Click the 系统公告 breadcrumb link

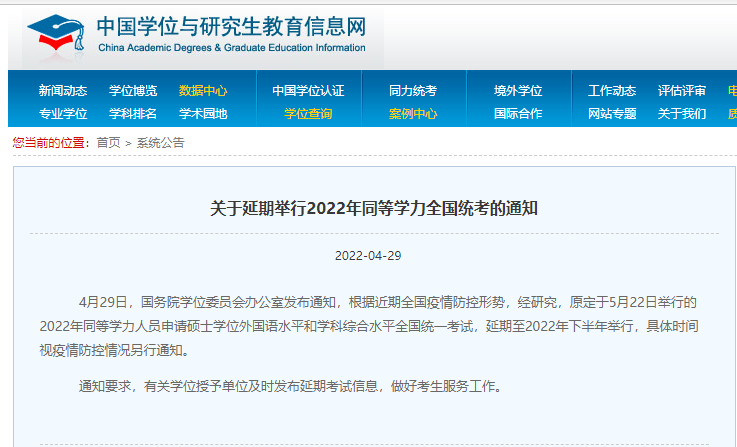coord(161,143)
